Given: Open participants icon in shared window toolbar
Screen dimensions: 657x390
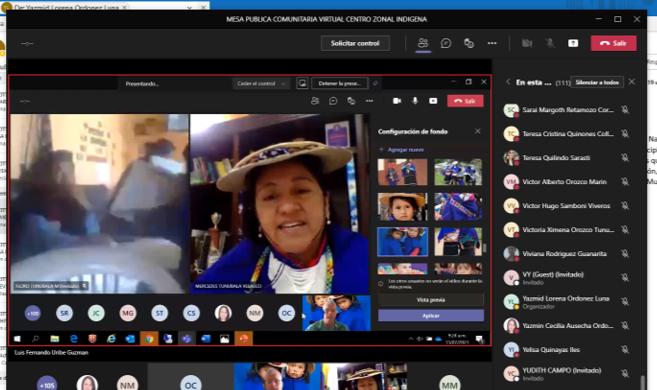Looking at the screenshot, I should click(315, 101).
